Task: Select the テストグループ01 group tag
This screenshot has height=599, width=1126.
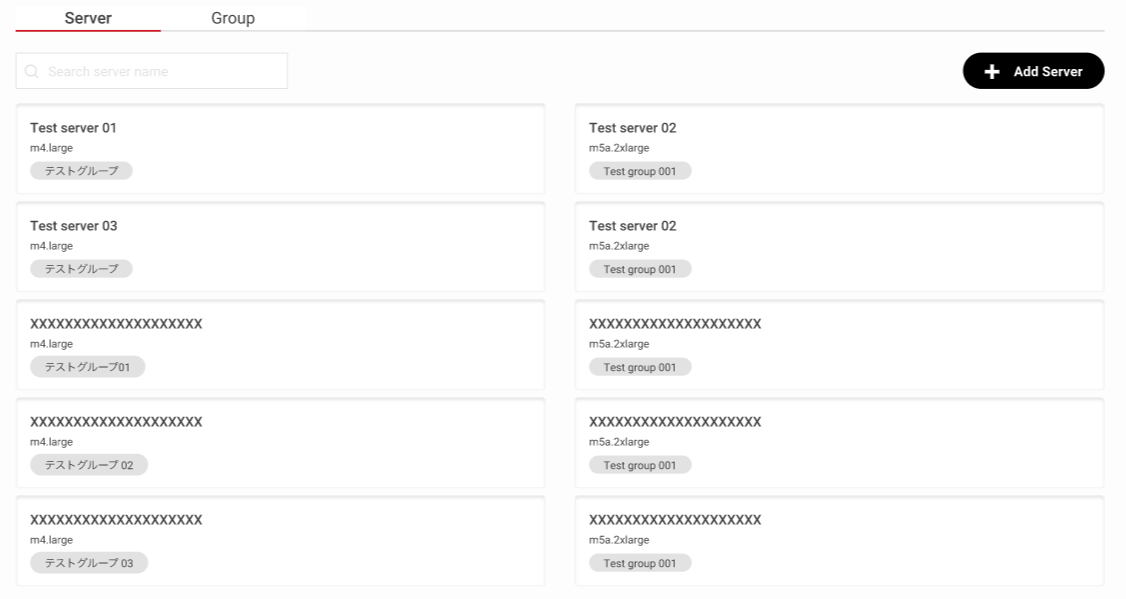Action: [x=87, y=367]
